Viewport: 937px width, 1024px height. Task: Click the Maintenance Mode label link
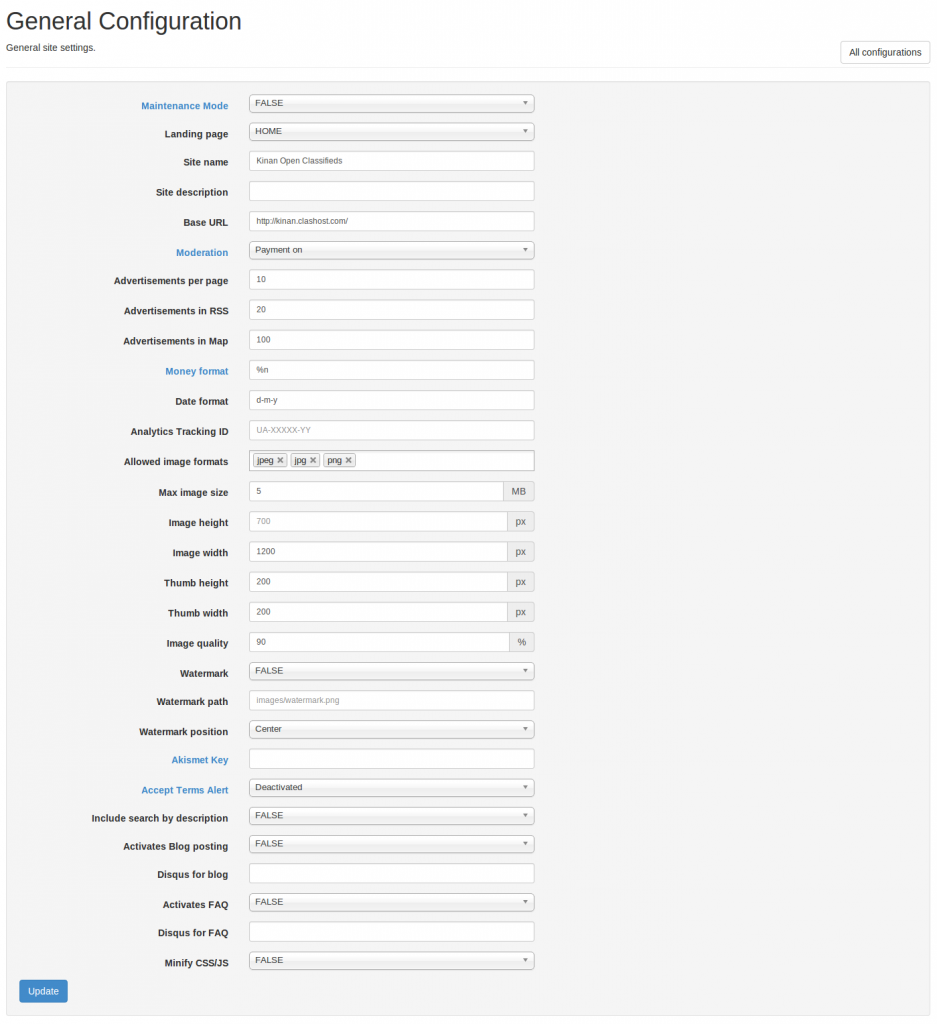pyautogui.click(x=185, y=106)
